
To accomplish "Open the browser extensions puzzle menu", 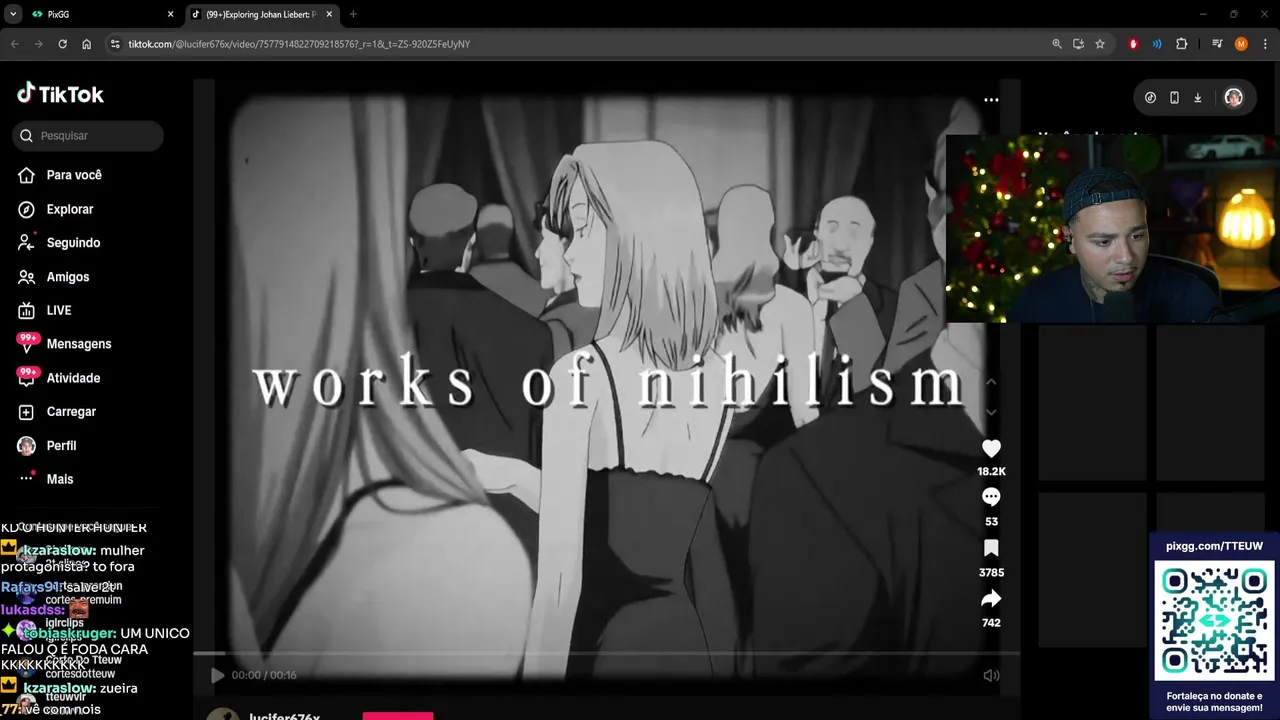I will pyautogui.click(x=1181, y=44).
